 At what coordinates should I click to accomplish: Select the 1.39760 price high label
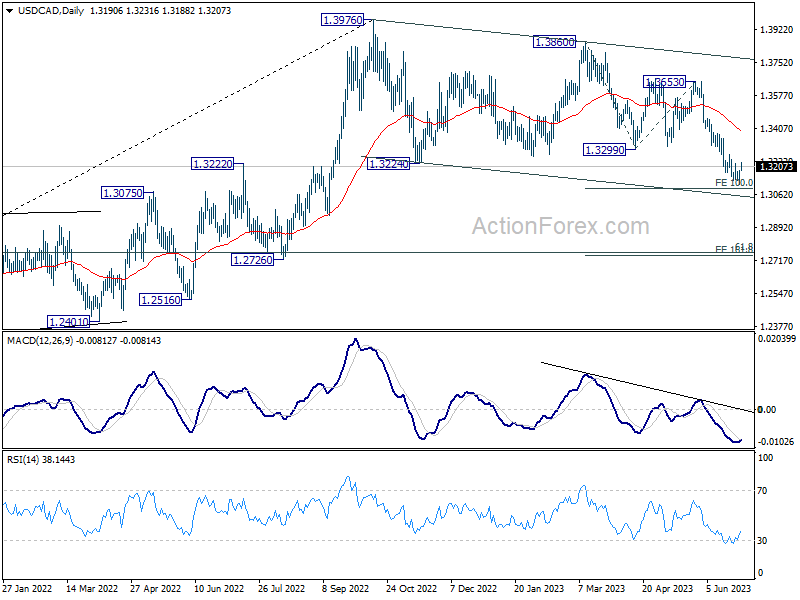point(342,20)
